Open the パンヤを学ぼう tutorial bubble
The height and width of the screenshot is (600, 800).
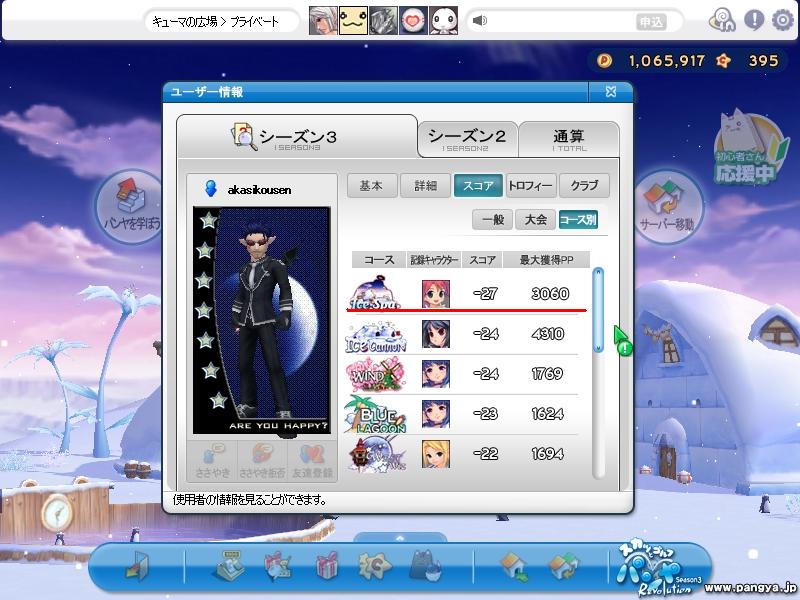click(130, 206)
